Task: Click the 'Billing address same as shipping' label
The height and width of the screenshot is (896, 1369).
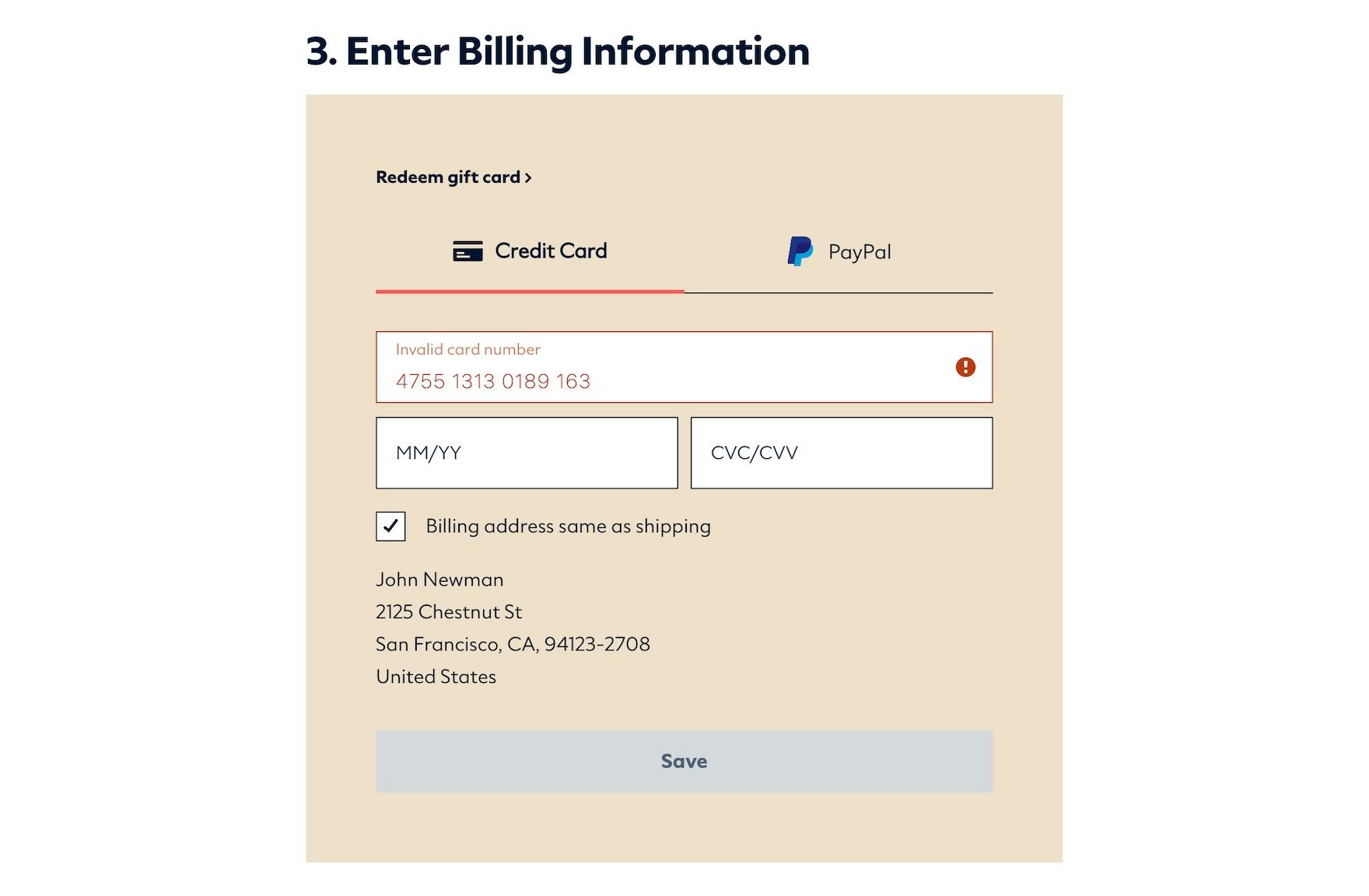Action: tap(568, 527)
